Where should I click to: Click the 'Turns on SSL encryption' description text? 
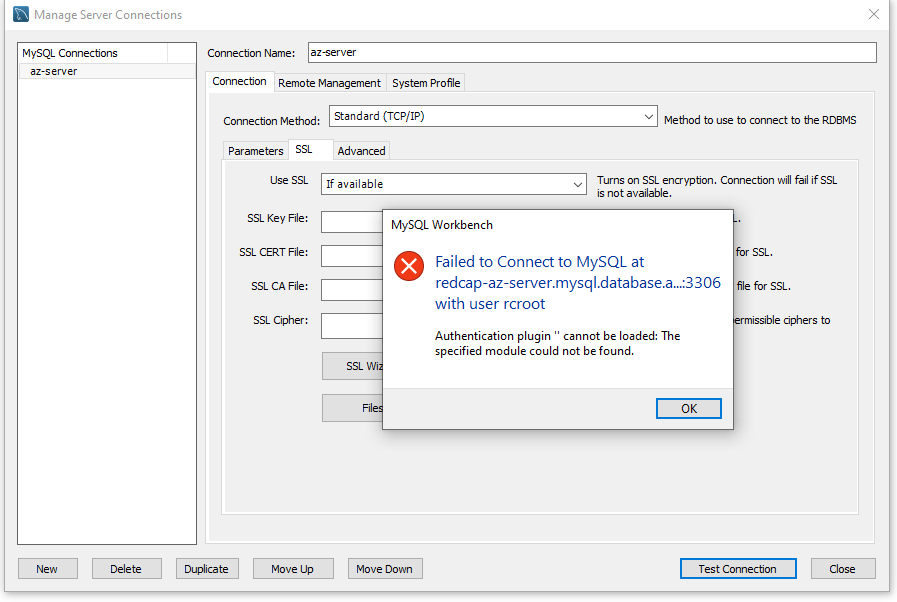coord(717,187)
